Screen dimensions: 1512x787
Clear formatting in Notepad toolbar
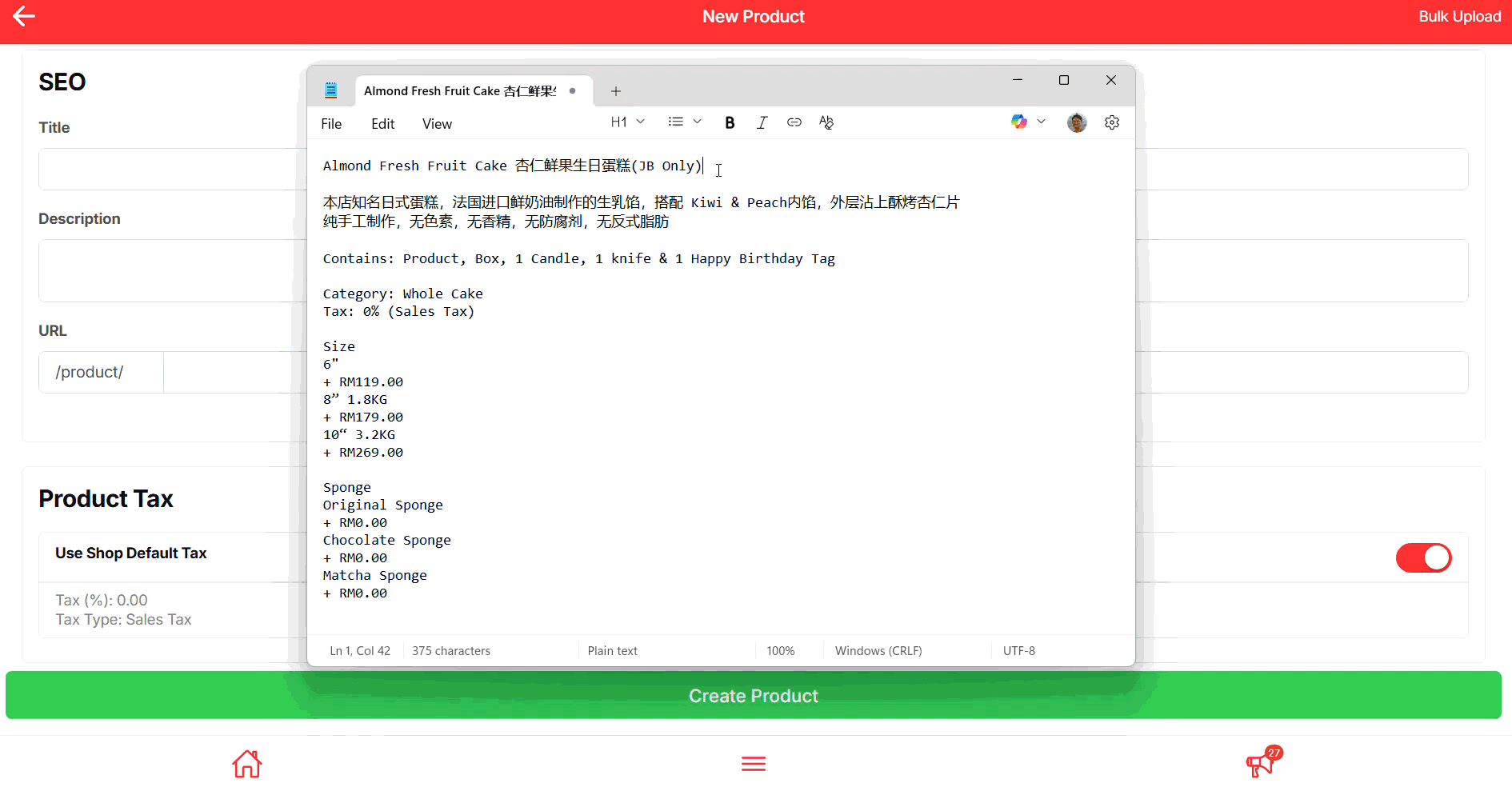pyautogui.click(x=826, y=122)
